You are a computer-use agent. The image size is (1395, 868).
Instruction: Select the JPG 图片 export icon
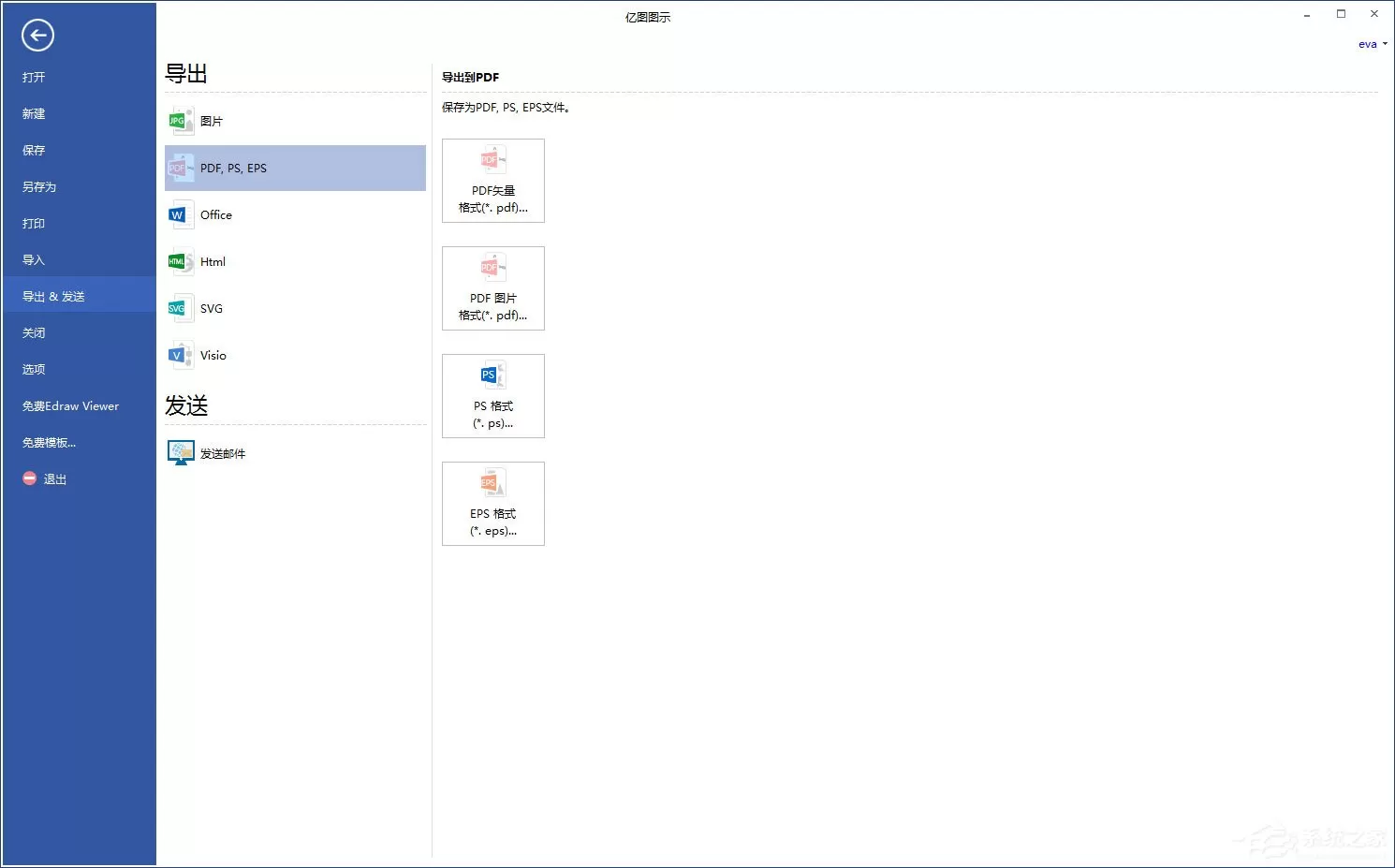tap(180, 121)
